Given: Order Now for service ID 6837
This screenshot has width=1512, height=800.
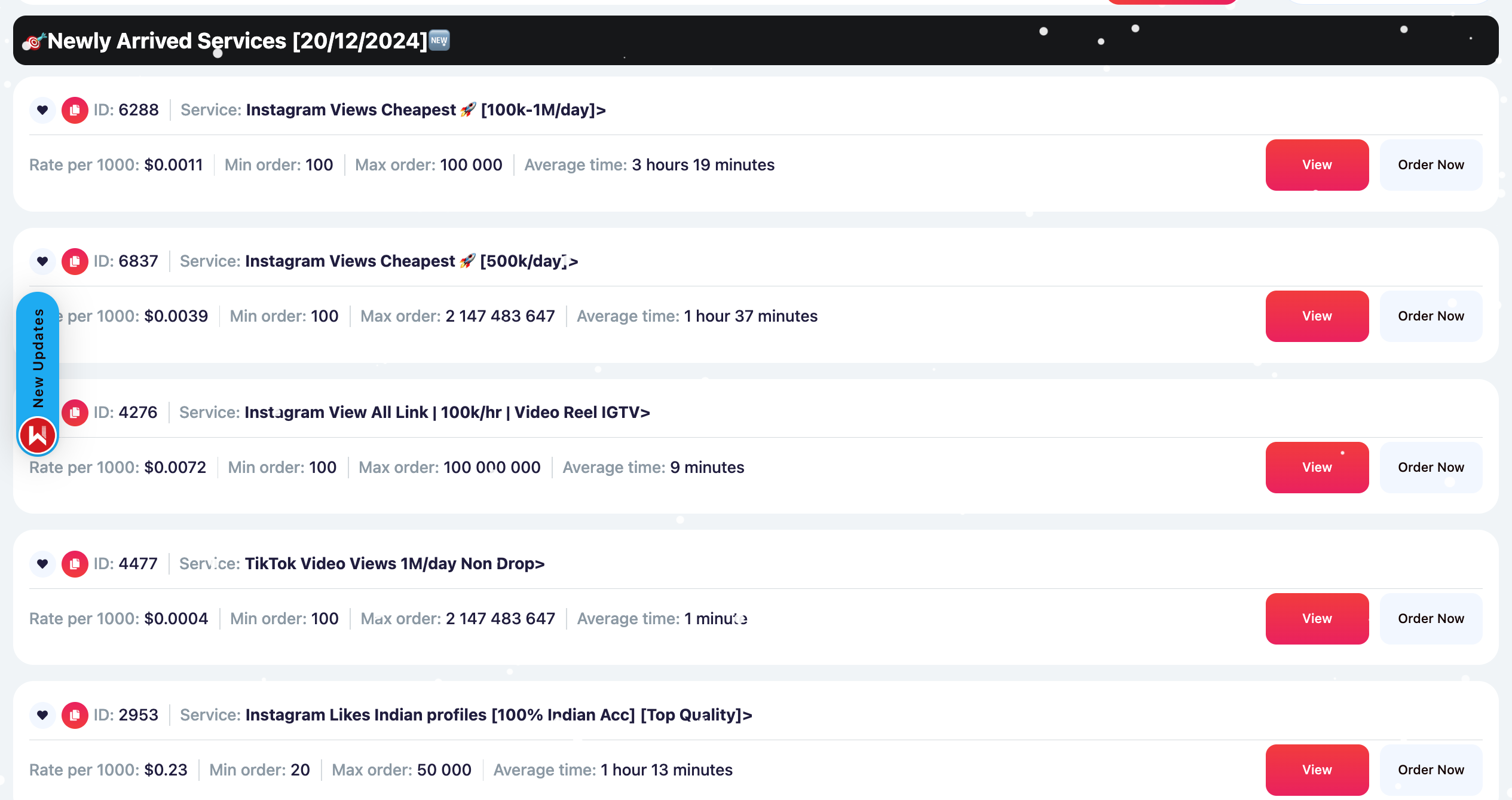Looking at the screenshot, I should pos(1431,316).
